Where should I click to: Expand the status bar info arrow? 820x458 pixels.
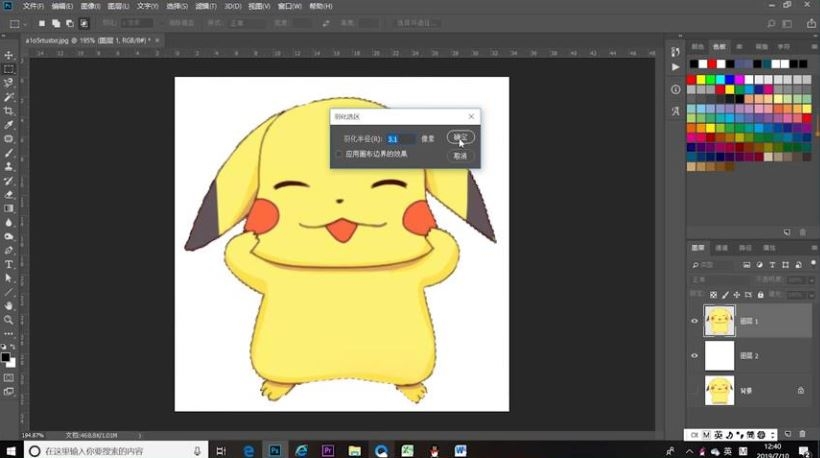[x=140, y=435]
